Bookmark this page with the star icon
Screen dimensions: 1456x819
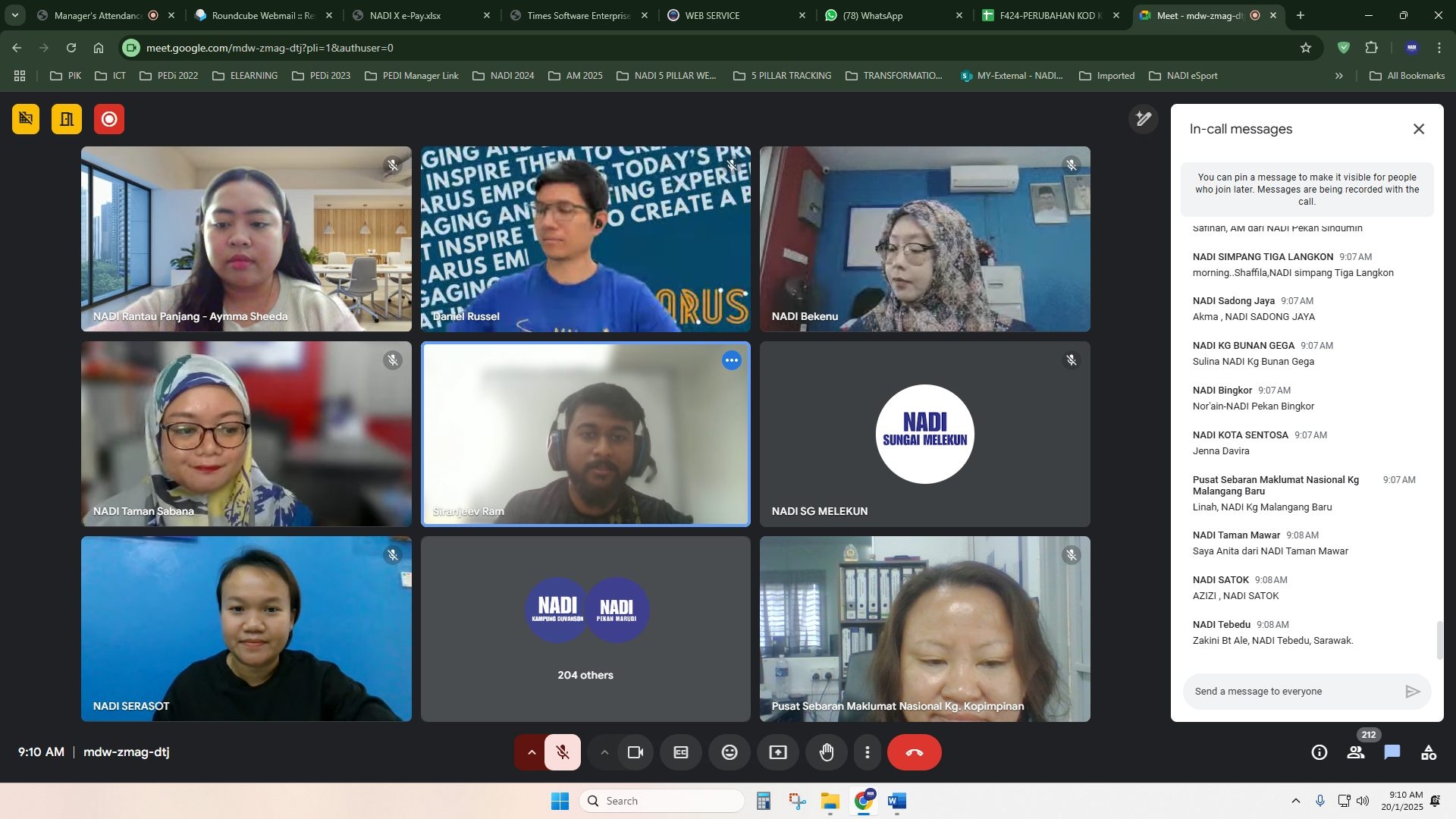[x=1306, y=48]
